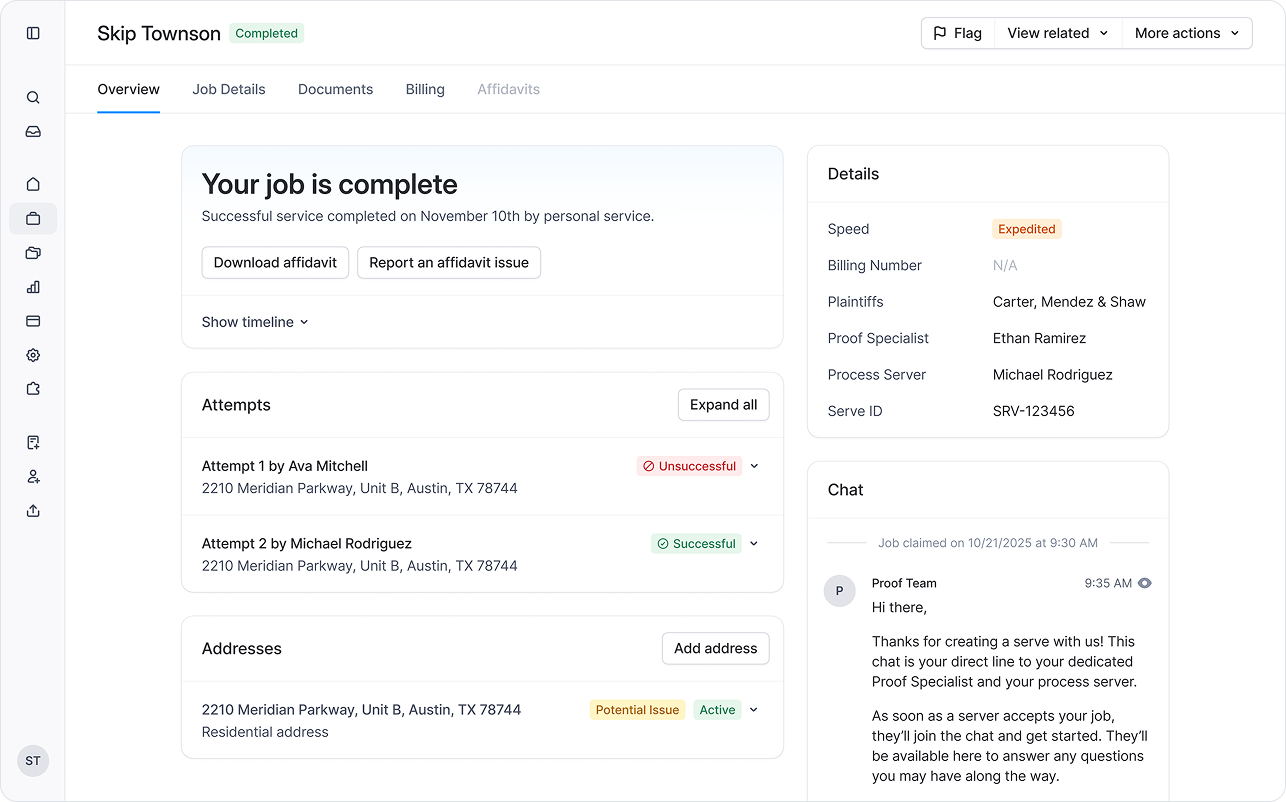Open the inbox icon in sidebar
1286x802 pixels.
[33, 132]
